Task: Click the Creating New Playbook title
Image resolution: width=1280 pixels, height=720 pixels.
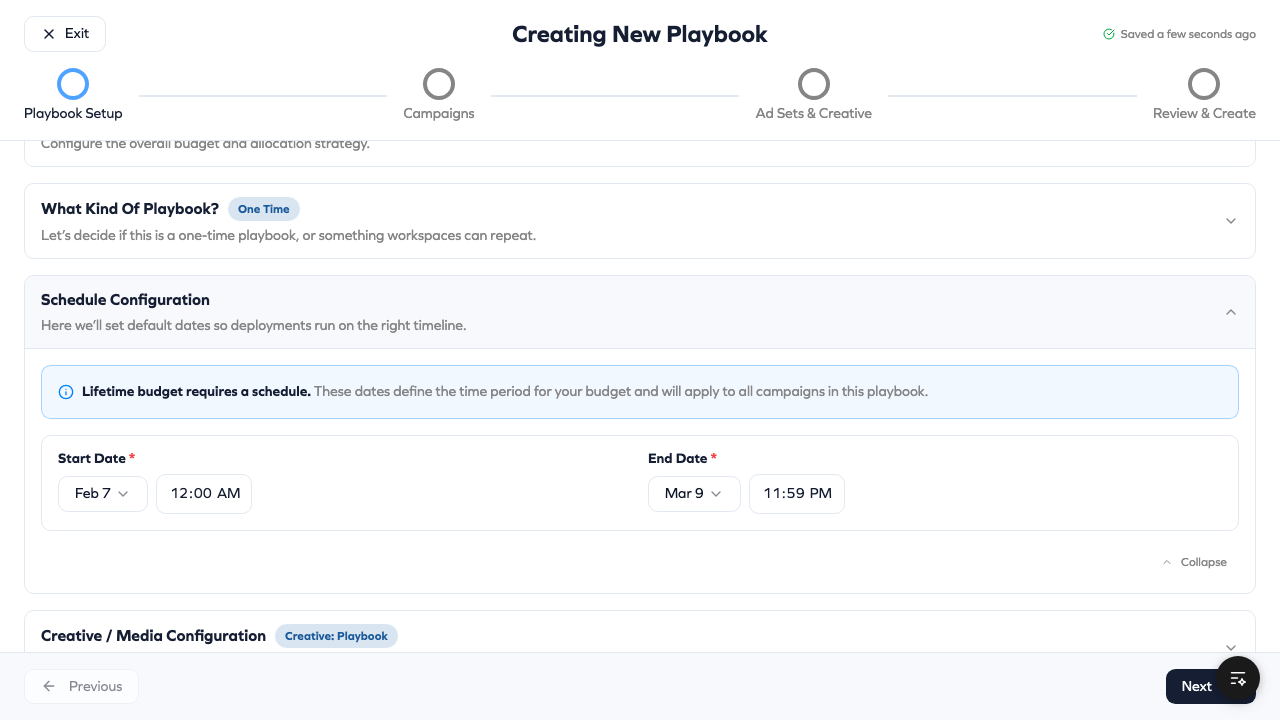Action: (x=640, y=34)
